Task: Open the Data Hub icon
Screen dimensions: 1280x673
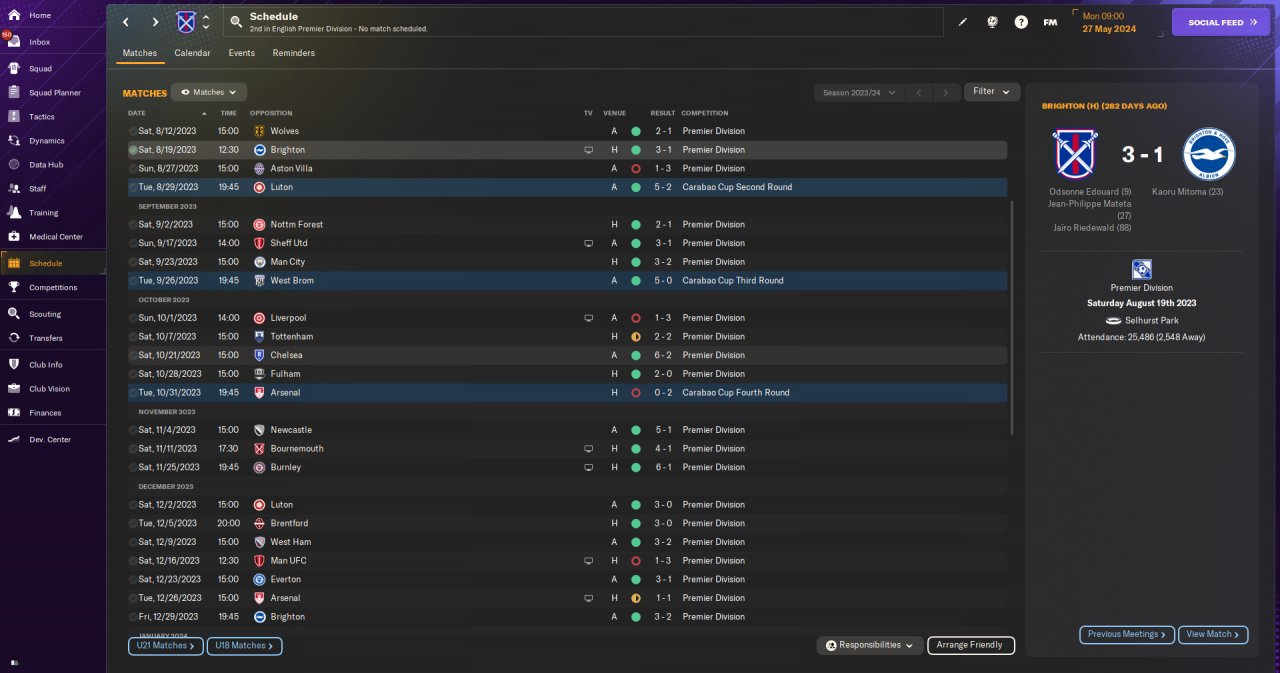Action: click(x=14, y=165)
